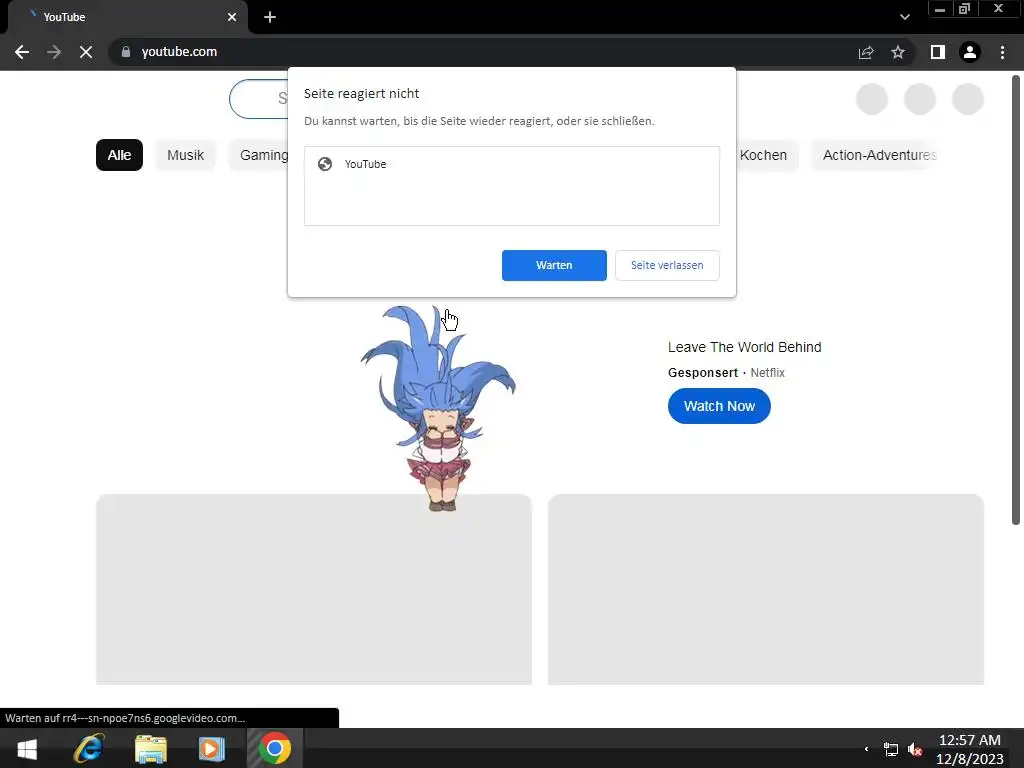Select the Musik filter chip
Screen dimensions: 1024x768
click(185, 155)
